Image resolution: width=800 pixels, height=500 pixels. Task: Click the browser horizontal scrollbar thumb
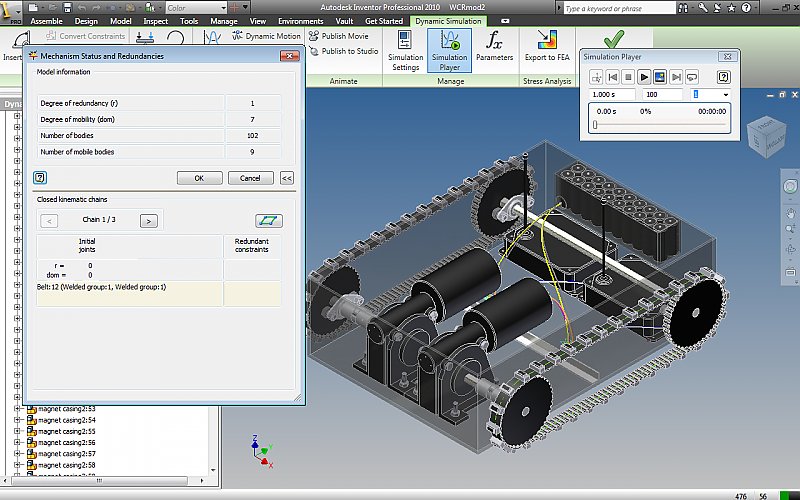pyautogui.click(x=99, y=481)
